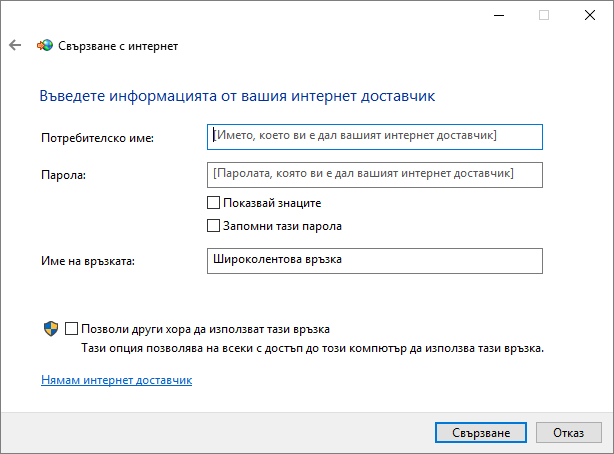Click the Свързване button

point(481,432)
